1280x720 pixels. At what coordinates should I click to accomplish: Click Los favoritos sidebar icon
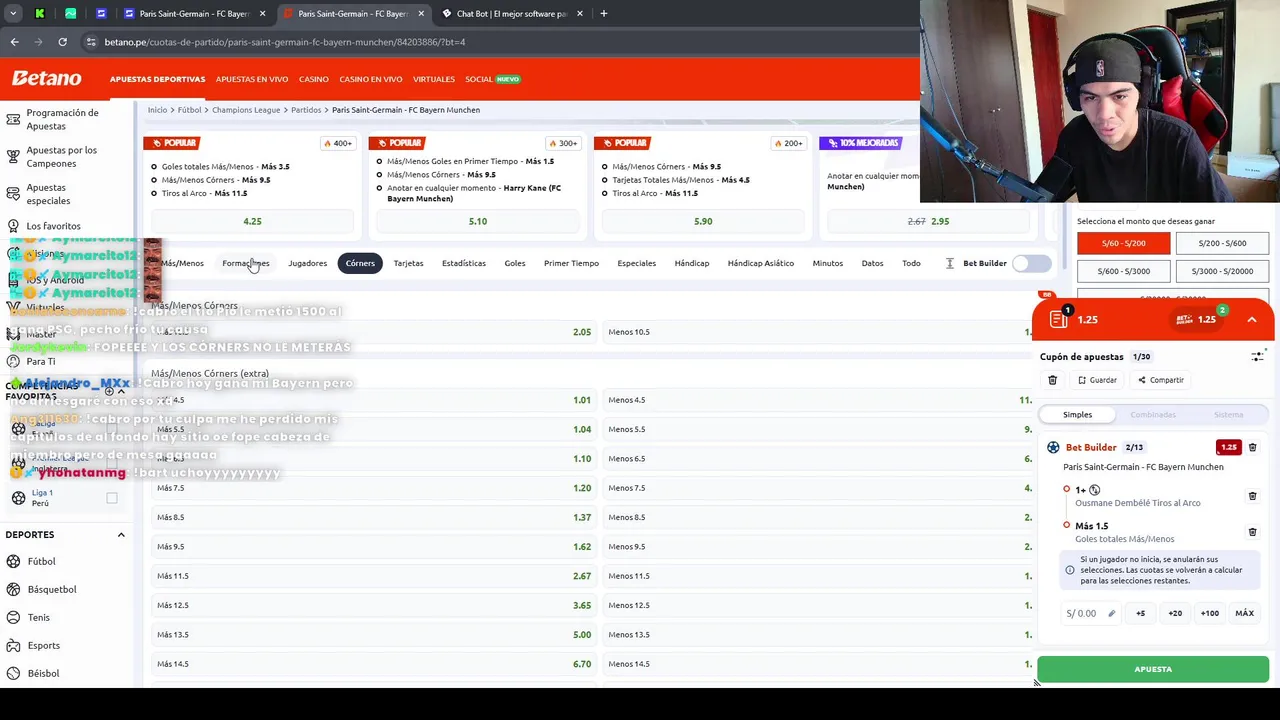(13, 226)
